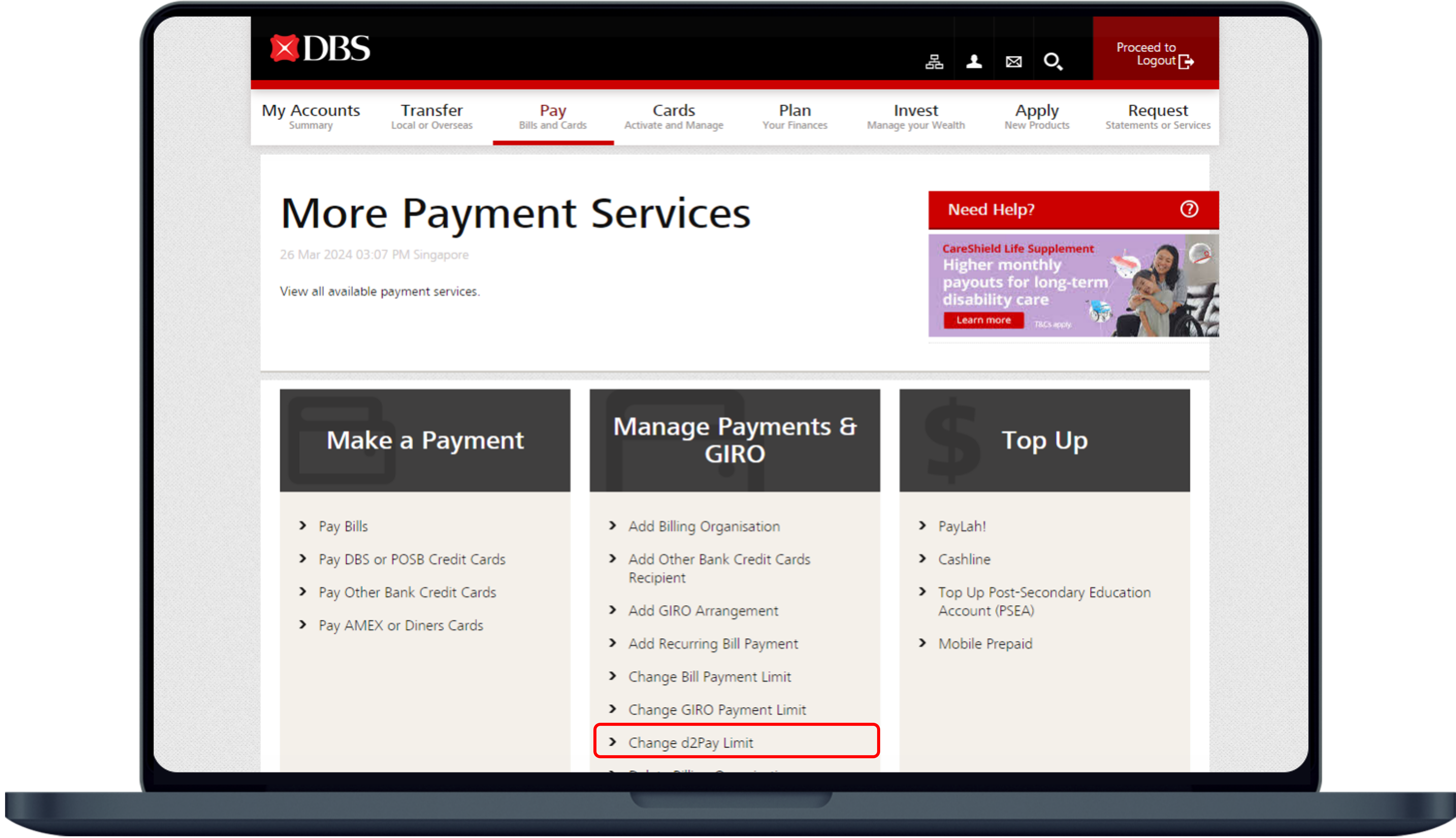Open Change d2Pay Limit link
The height and width of the screenshot is (838, 1456).
pyautogui.click(x=690, y=742)
